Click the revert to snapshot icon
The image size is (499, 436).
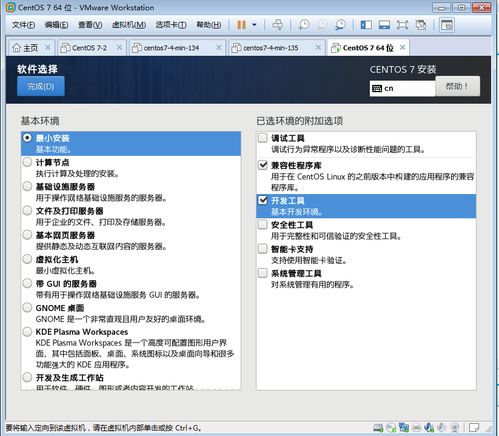pyautogui.click(x=322, y=25)
